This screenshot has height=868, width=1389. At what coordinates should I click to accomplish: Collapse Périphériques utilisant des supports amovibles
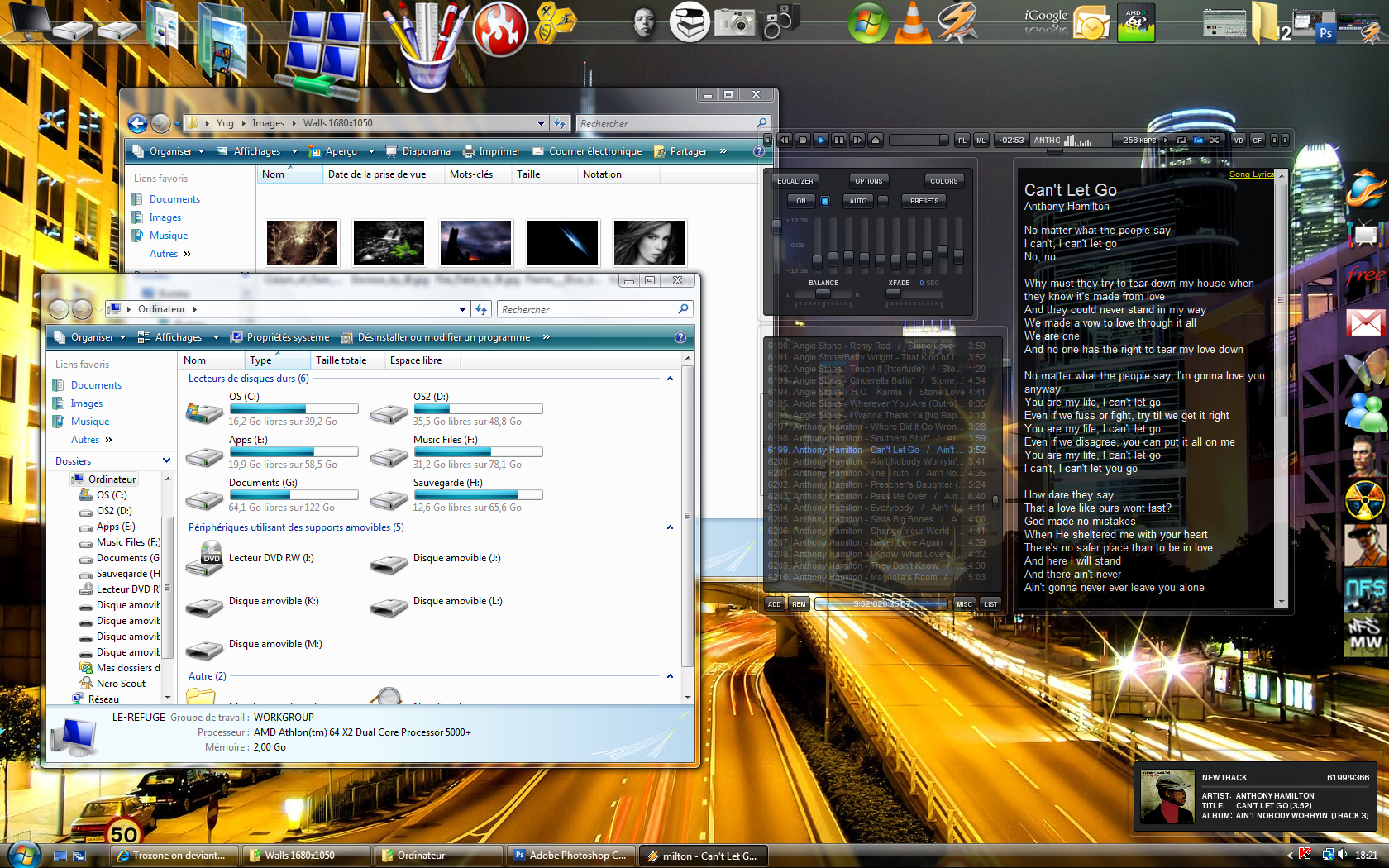[x=670, y=527]
